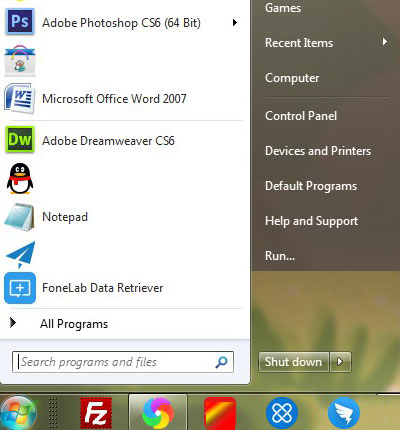Open the shutdown options arrow

coord(340,362)
